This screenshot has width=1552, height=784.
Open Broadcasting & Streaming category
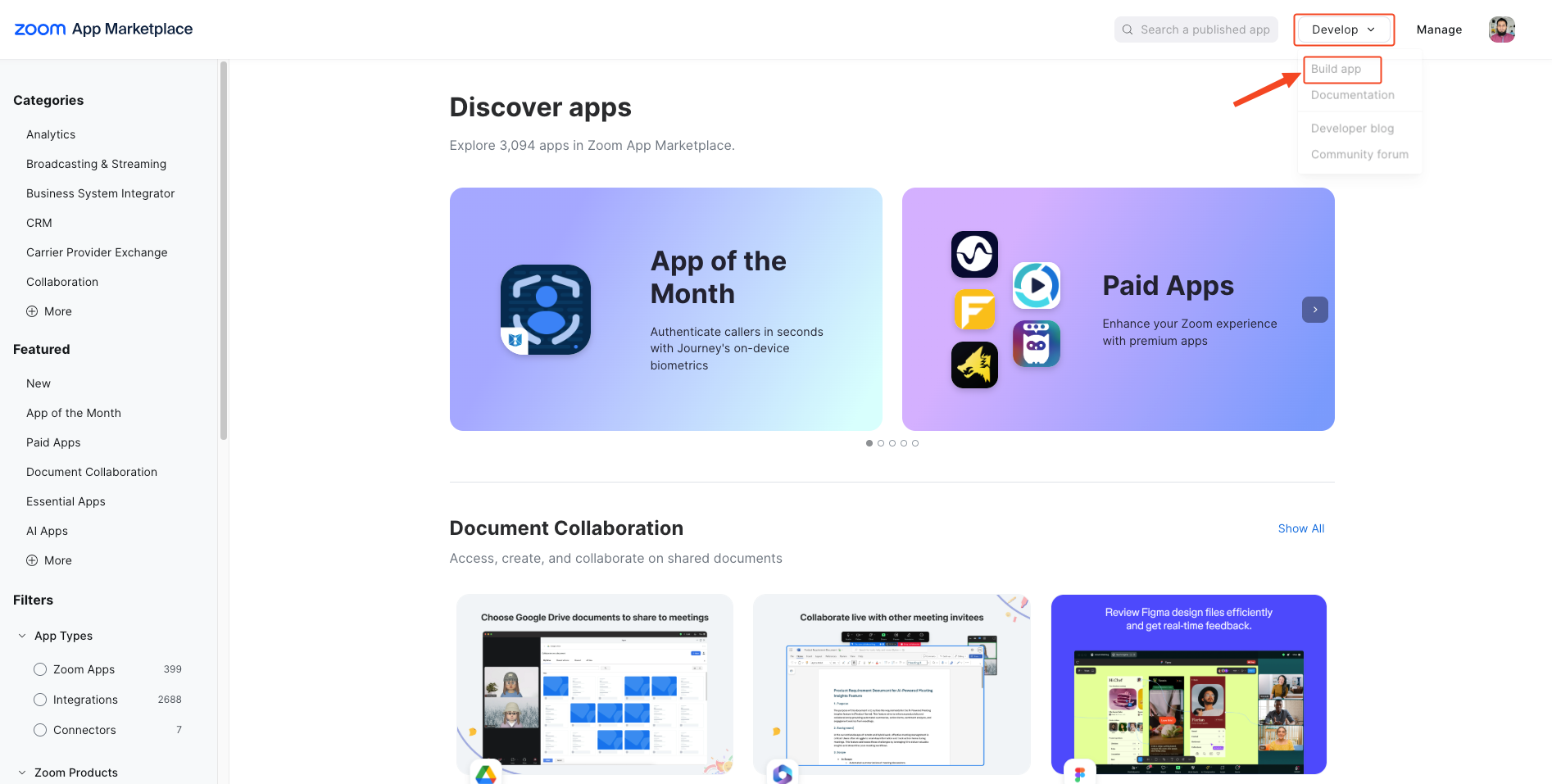pyautogui.click(x=96, y=164)
